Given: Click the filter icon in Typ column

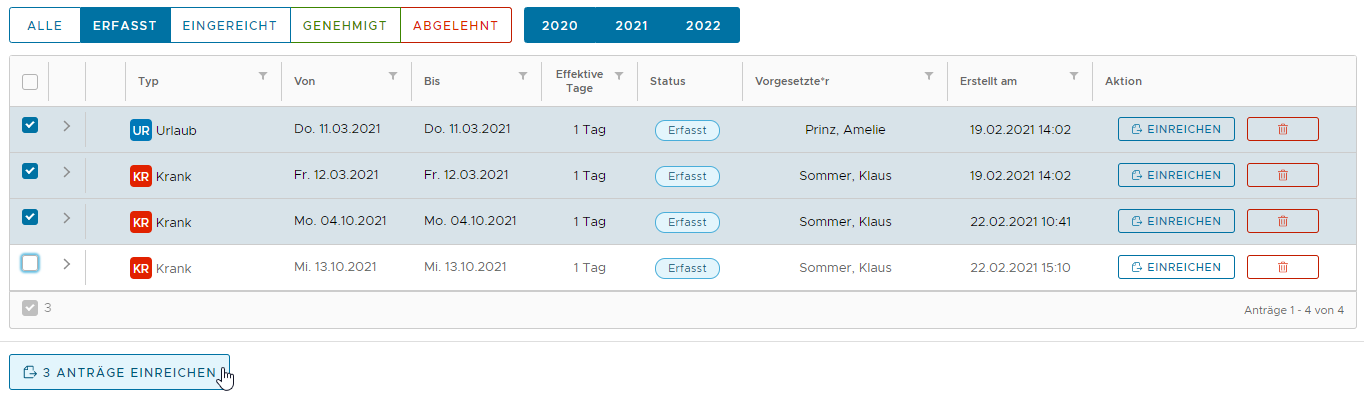Looking at the screenshot, I should point(263,76).
